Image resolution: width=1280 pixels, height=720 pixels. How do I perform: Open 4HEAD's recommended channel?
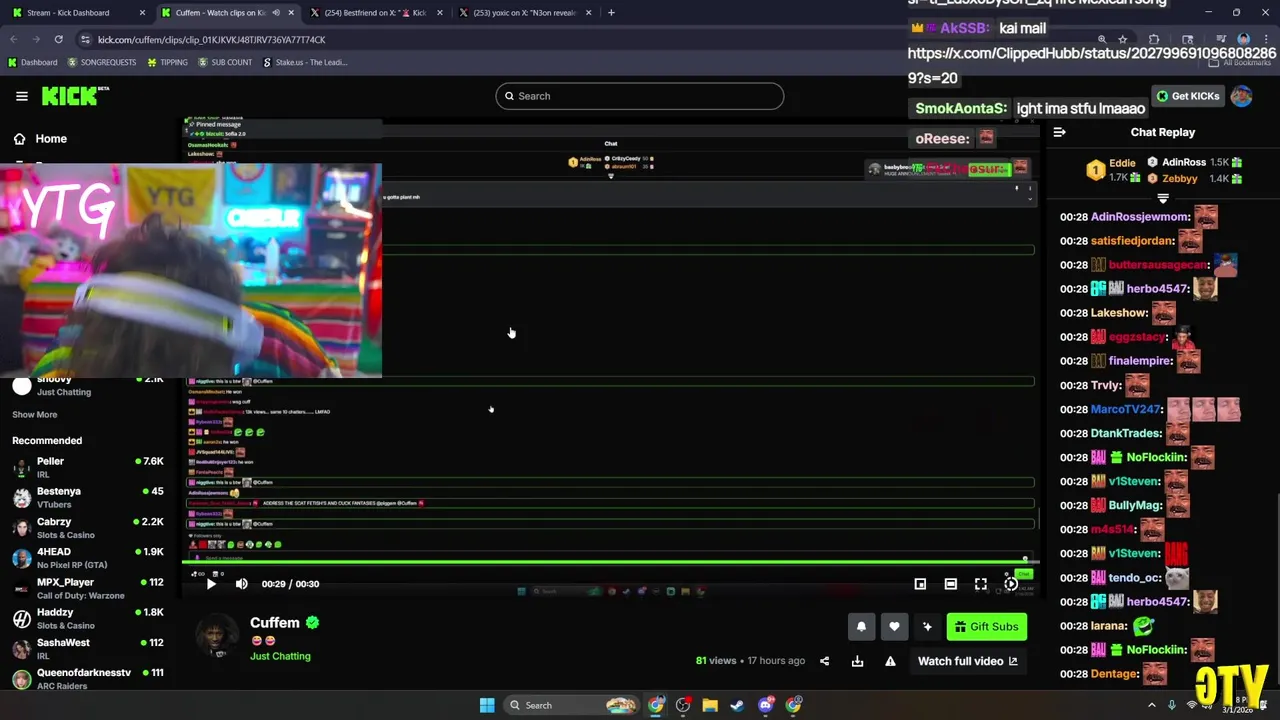click(x=88, y=558)
